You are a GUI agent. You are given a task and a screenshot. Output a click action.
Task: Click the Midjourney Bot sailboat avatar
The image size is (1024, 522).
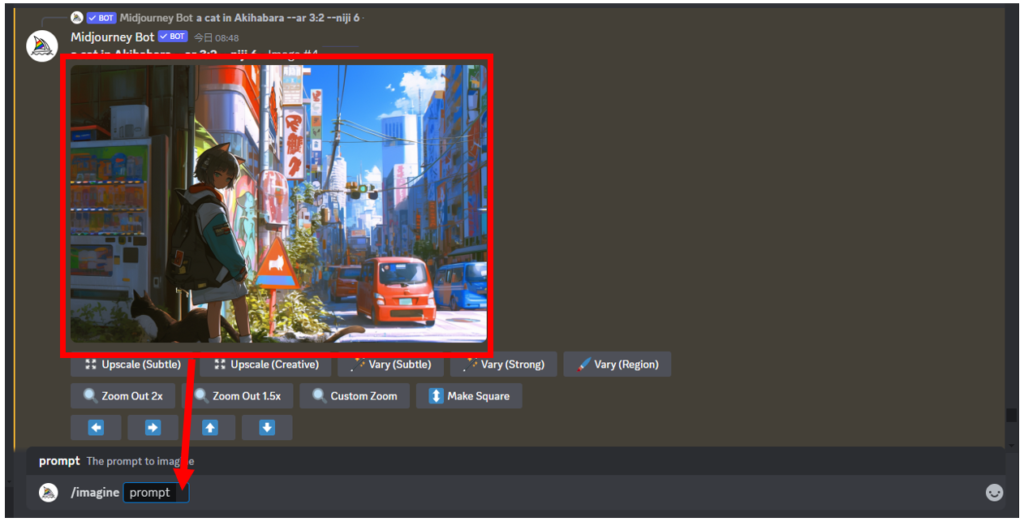coord(42,46)
